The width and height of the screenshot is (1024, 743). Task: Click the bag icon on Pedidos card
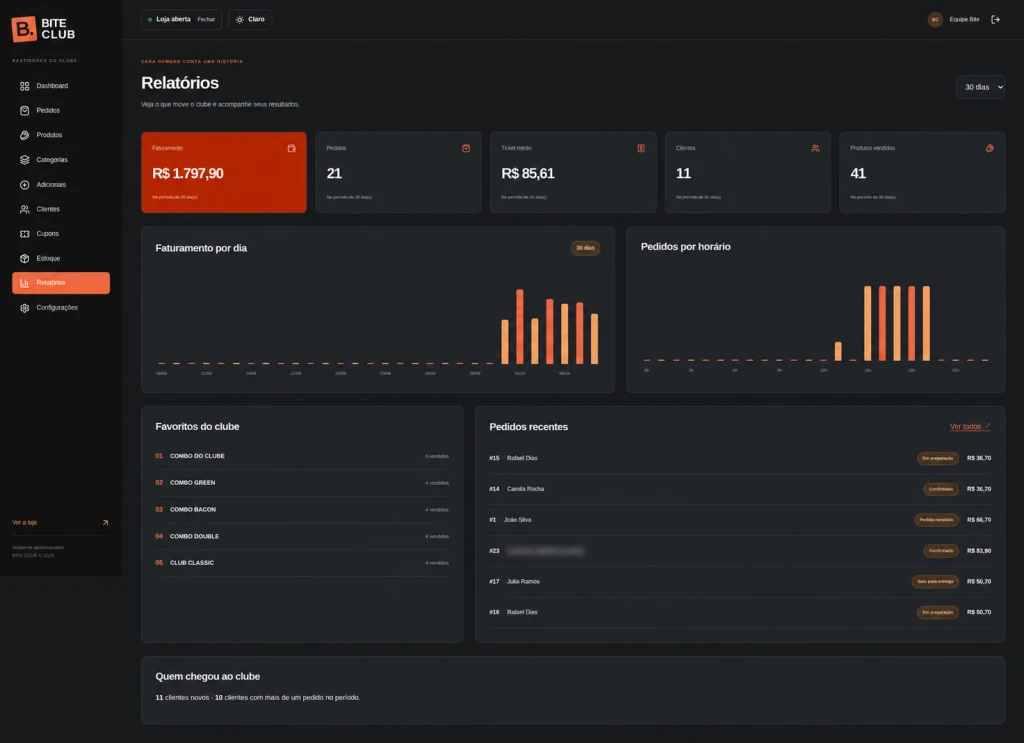point(466,148)
